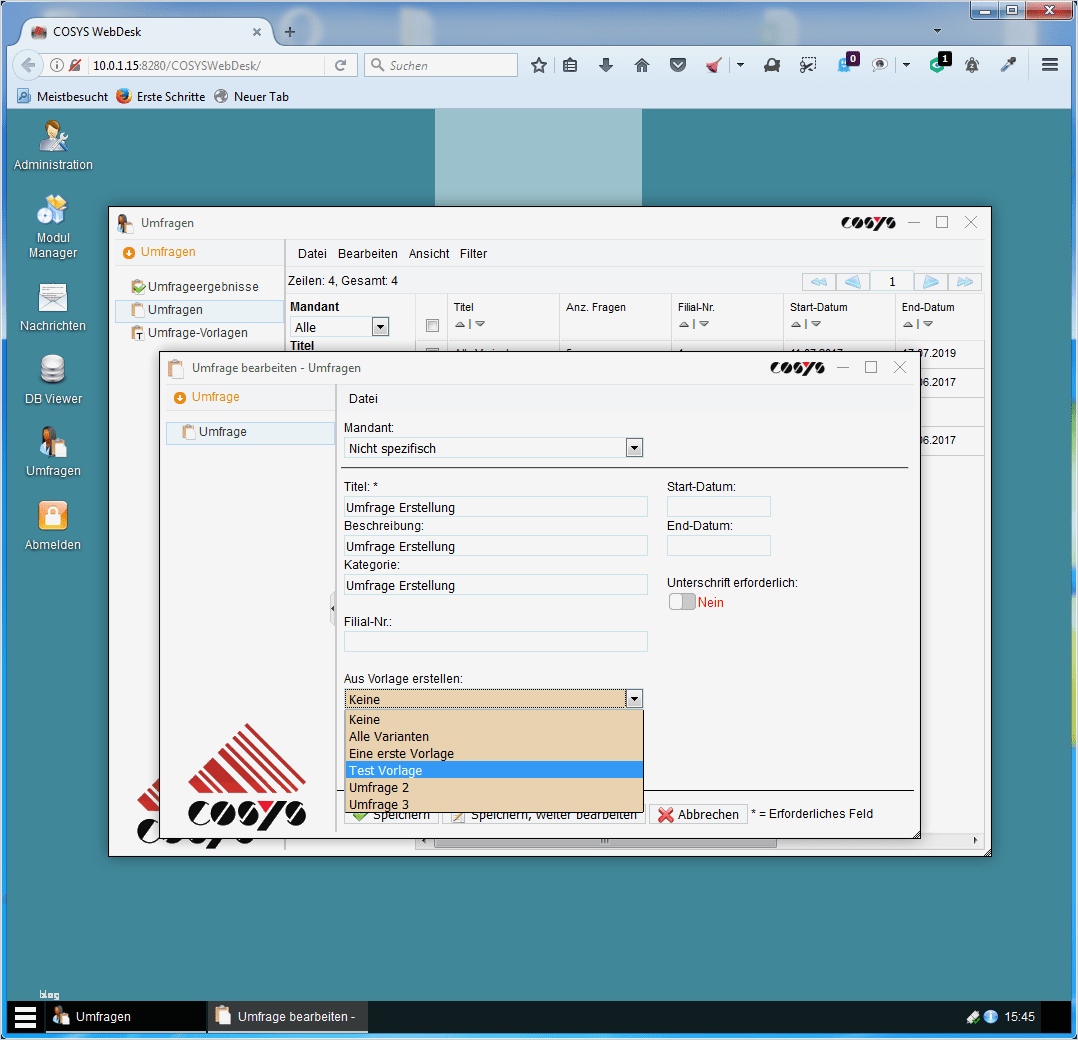Sort Filial-Nr. column ascending

[x=684, y=324]
